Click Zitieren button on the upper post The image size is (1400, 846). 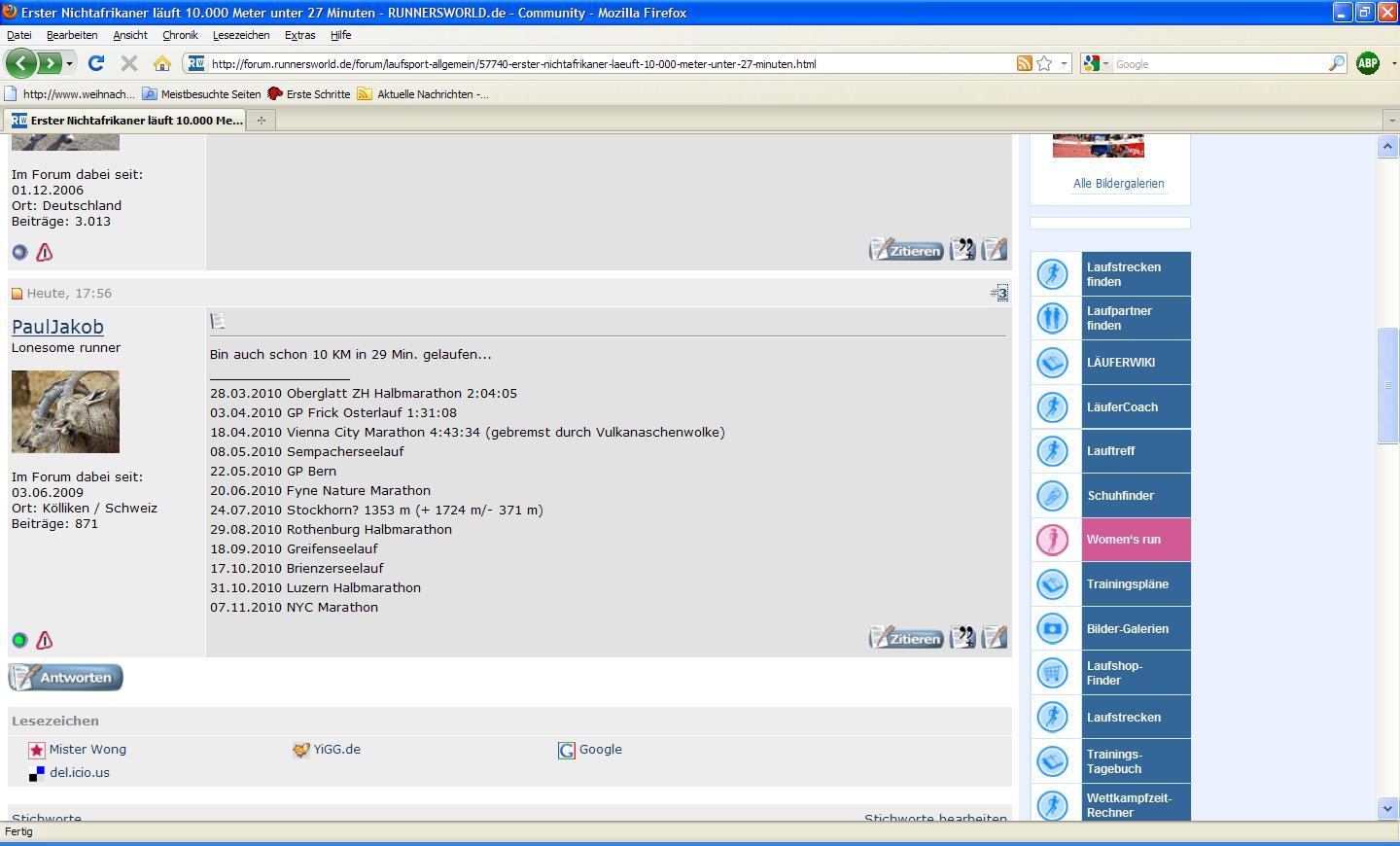(906, 250)
